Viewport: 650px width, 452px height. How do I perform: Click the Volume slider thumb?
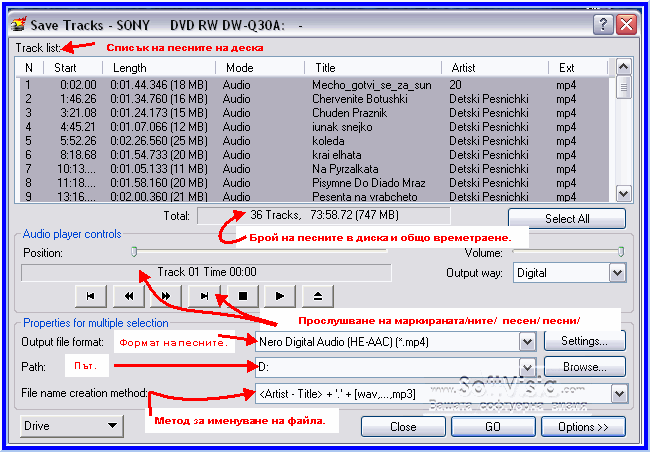621,252
